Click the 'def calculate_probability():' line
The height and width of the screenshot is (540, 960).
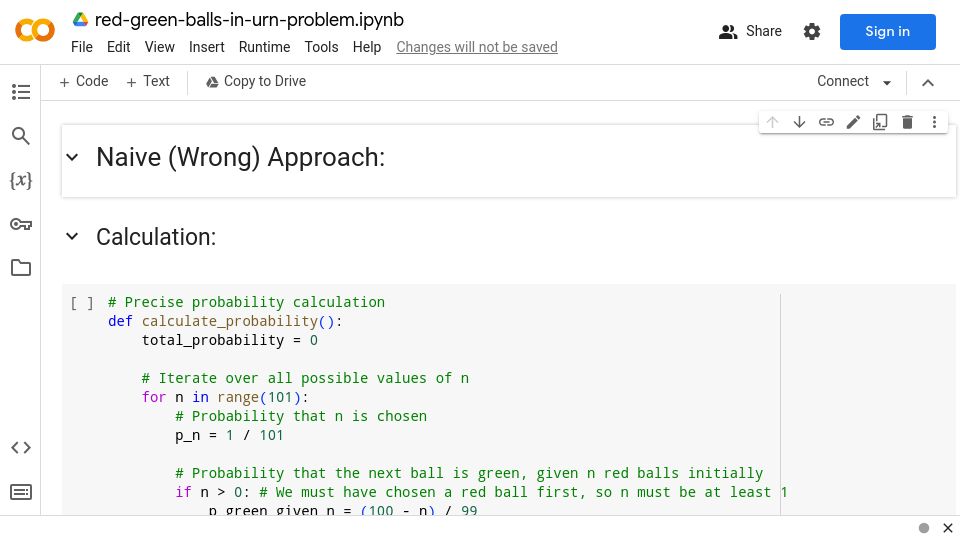pyautogui.click(x=225, y=321)
